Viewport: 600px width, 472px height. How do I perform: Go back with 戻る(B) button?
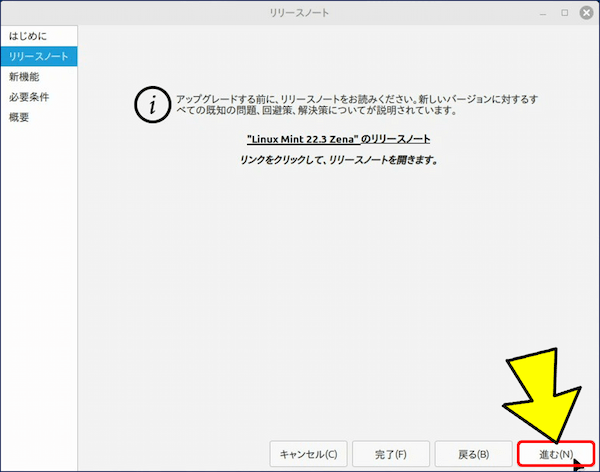(x=473, y=454)
